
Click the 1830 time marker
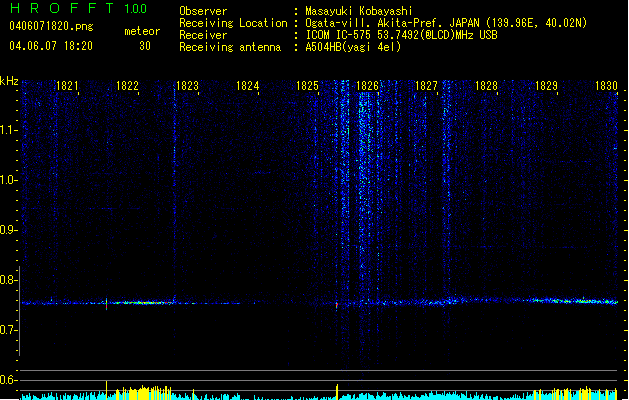tap(606, 86)
